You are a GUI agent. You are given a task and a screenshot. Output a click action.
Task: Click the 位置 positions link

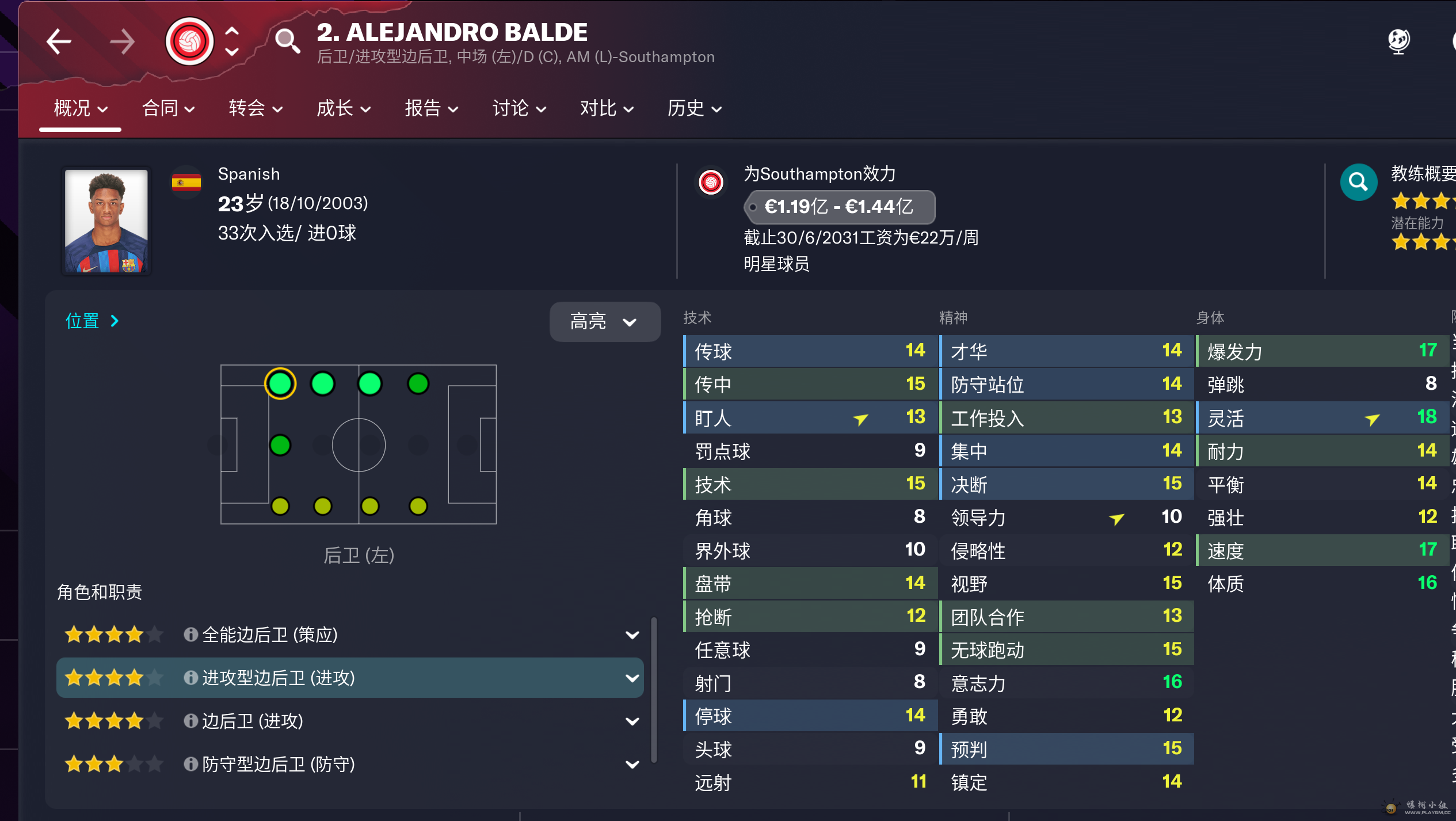click(92, 321)
